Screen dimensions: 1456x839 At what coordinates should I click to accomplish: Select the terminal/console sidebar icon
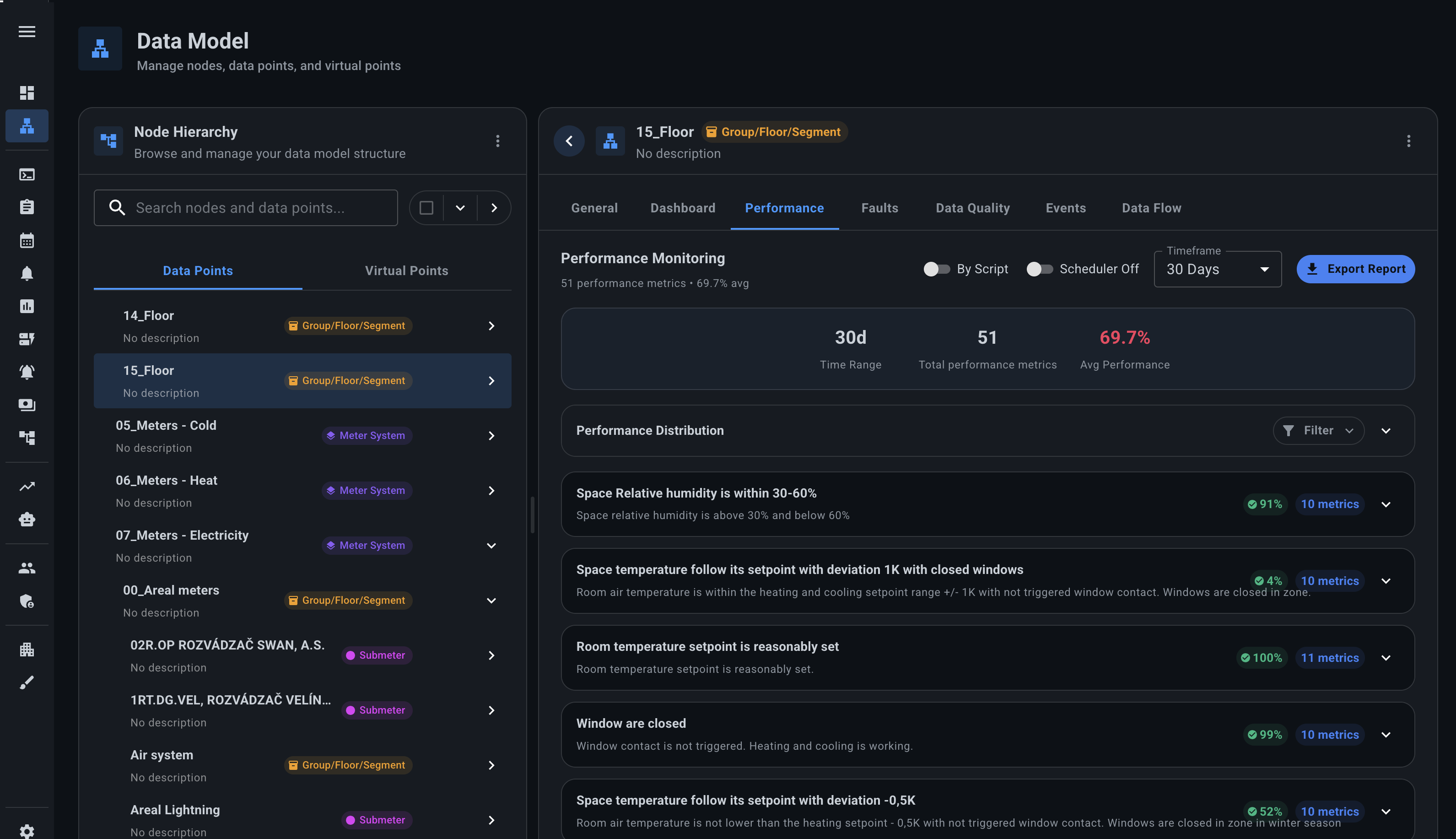pyautogui.click(x=27, y=174)
